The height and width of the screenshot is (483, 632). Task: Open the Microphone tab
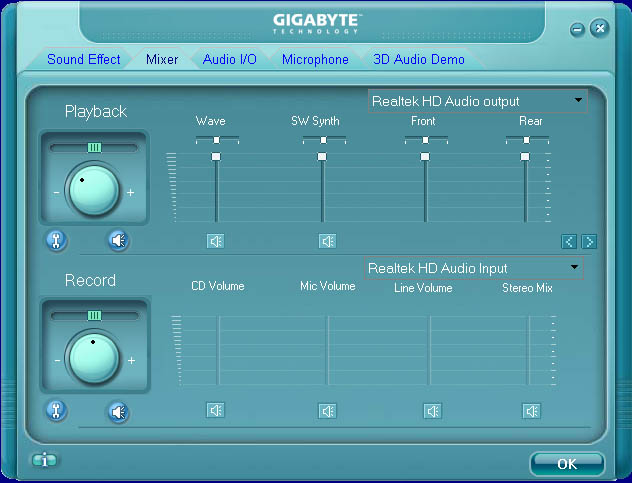coord(315,59)
